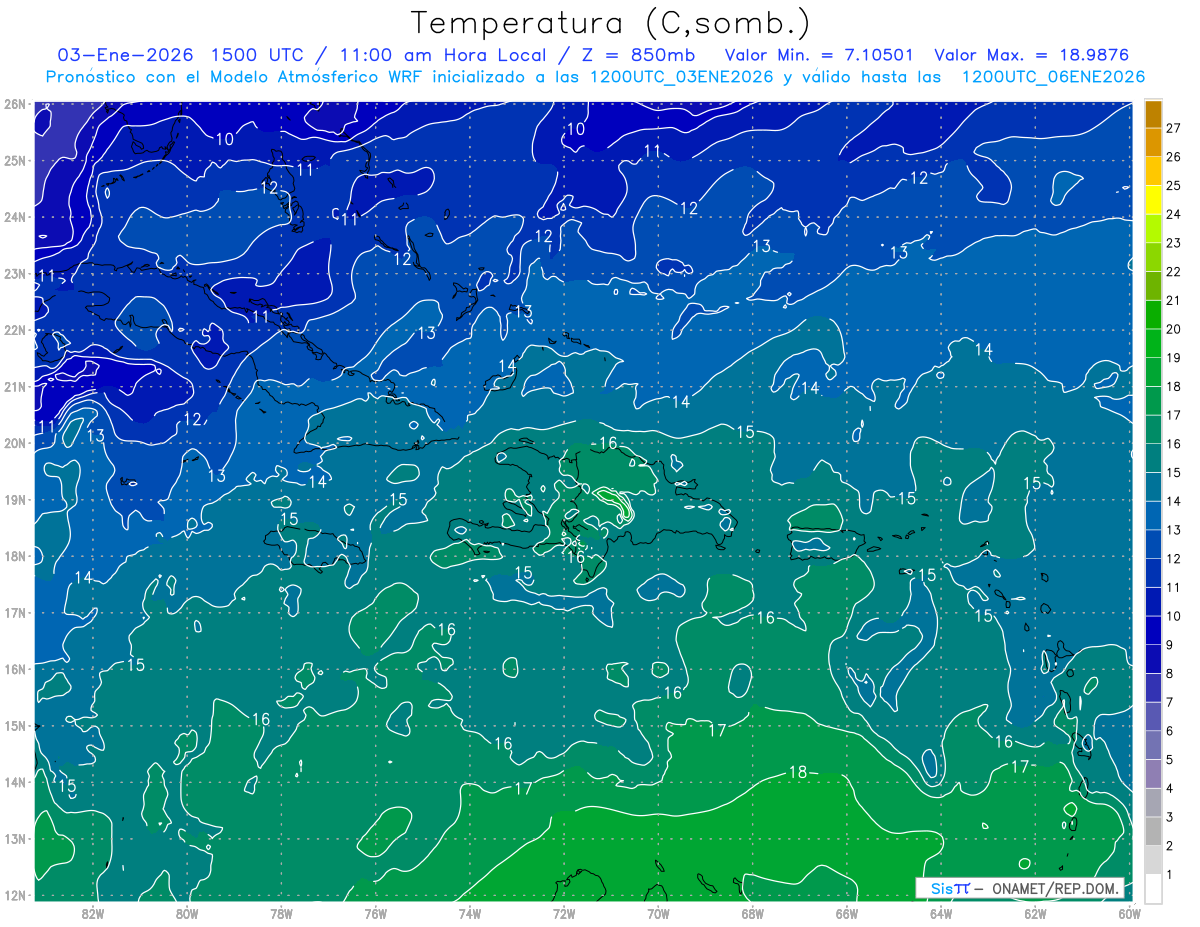Click the legend label '20'

coord(1173,329)
